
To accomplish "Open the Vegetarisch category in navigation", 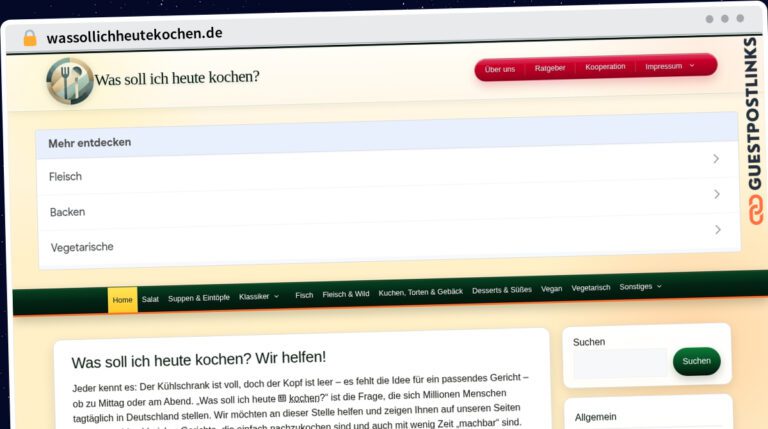I will click(x=591, y=287).
